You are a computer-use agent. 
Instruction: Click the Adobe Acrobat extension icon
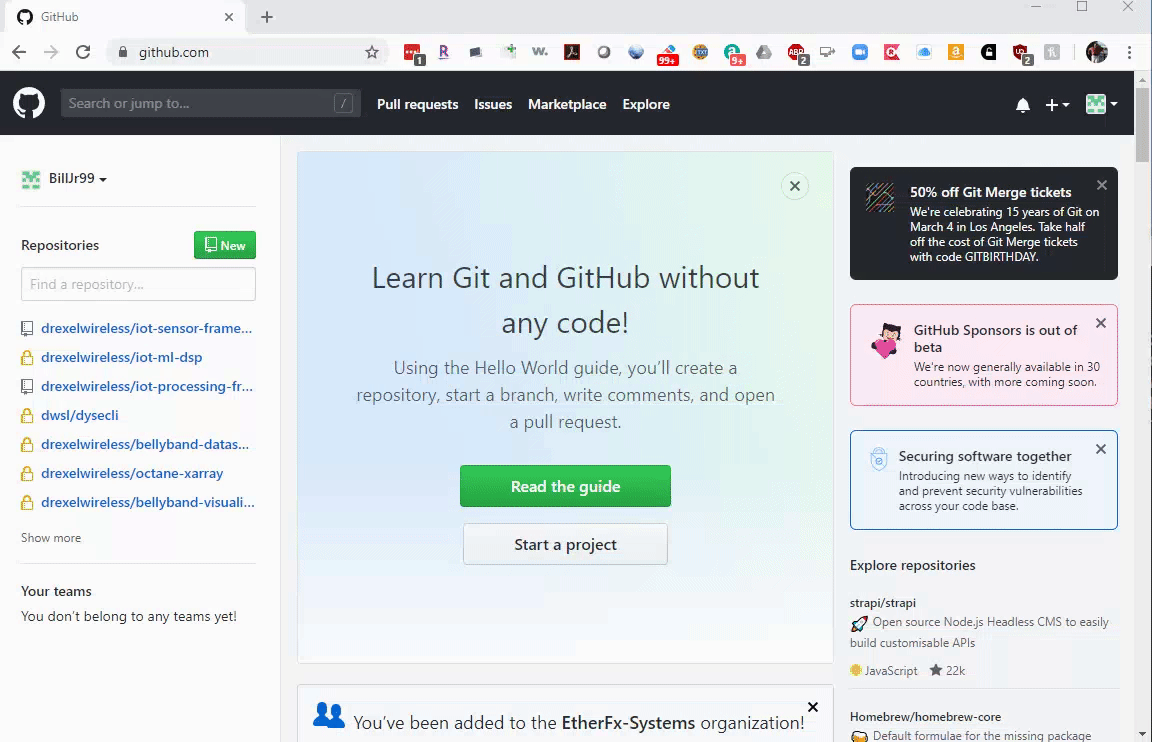click(x=572, y=52)
